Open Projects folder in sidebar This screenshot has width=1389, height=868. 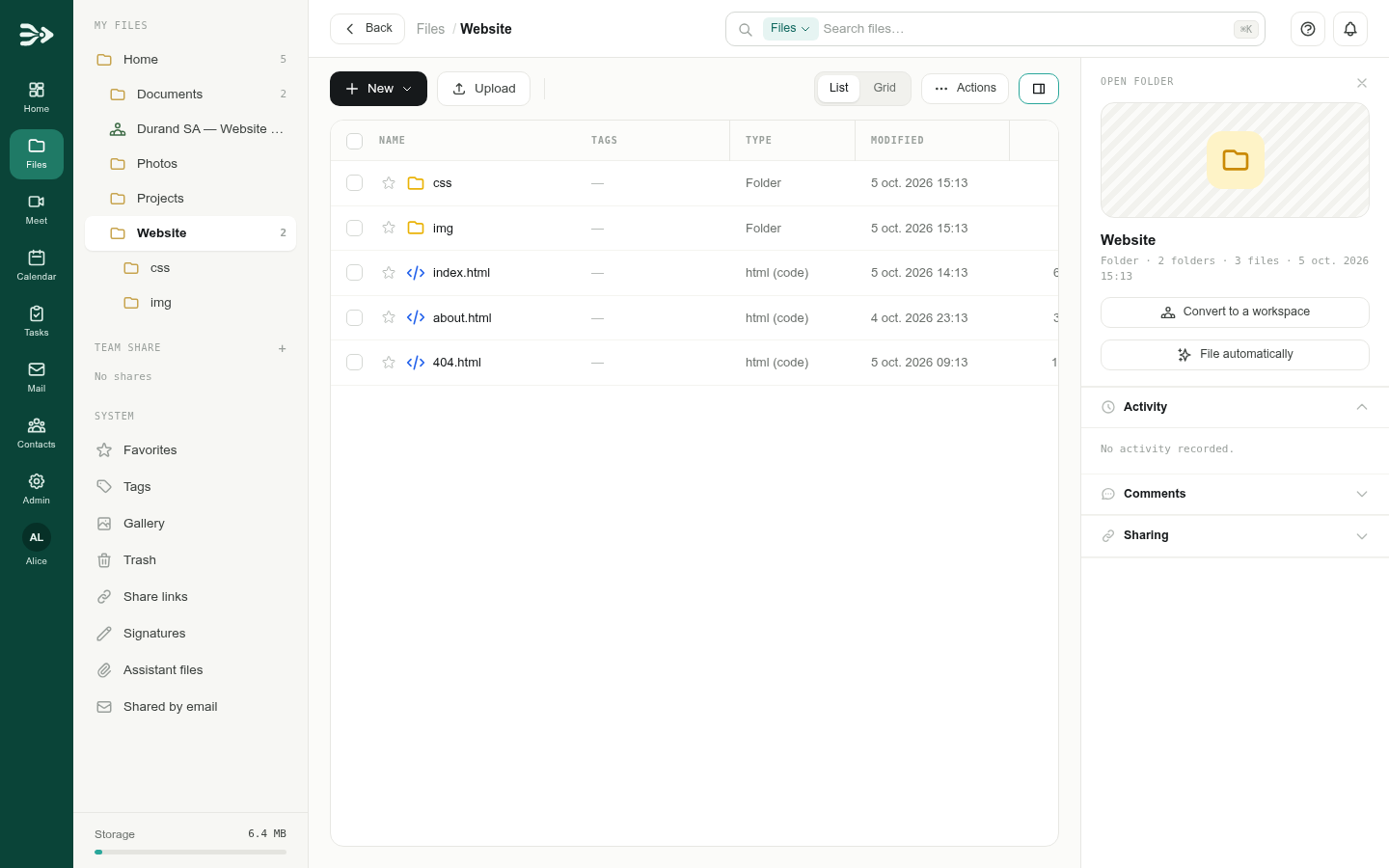pyautogui.click(x=191, y=199)
